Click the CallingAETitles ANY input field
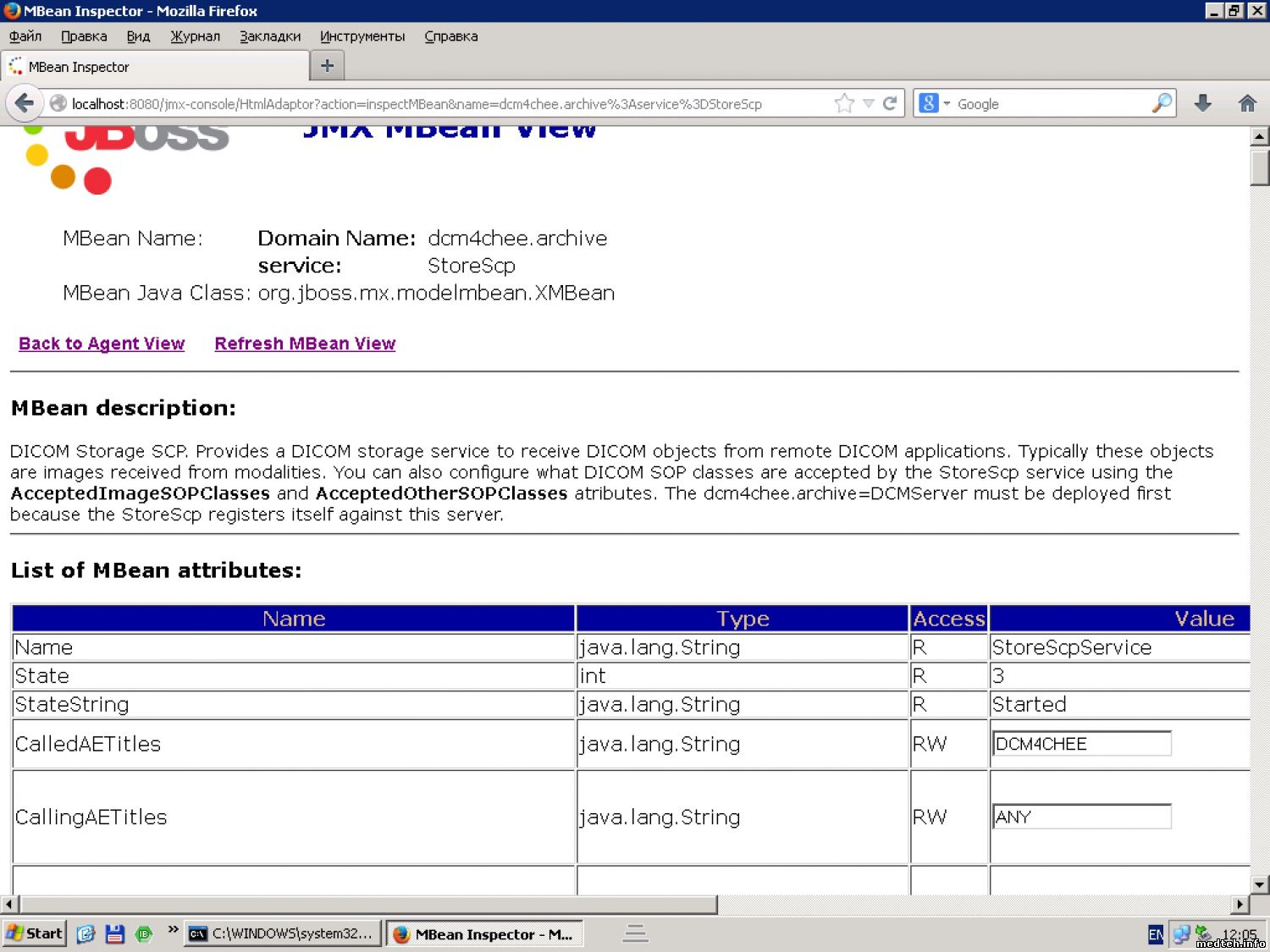1270x952 pixels. click(x=1081, y=817)
